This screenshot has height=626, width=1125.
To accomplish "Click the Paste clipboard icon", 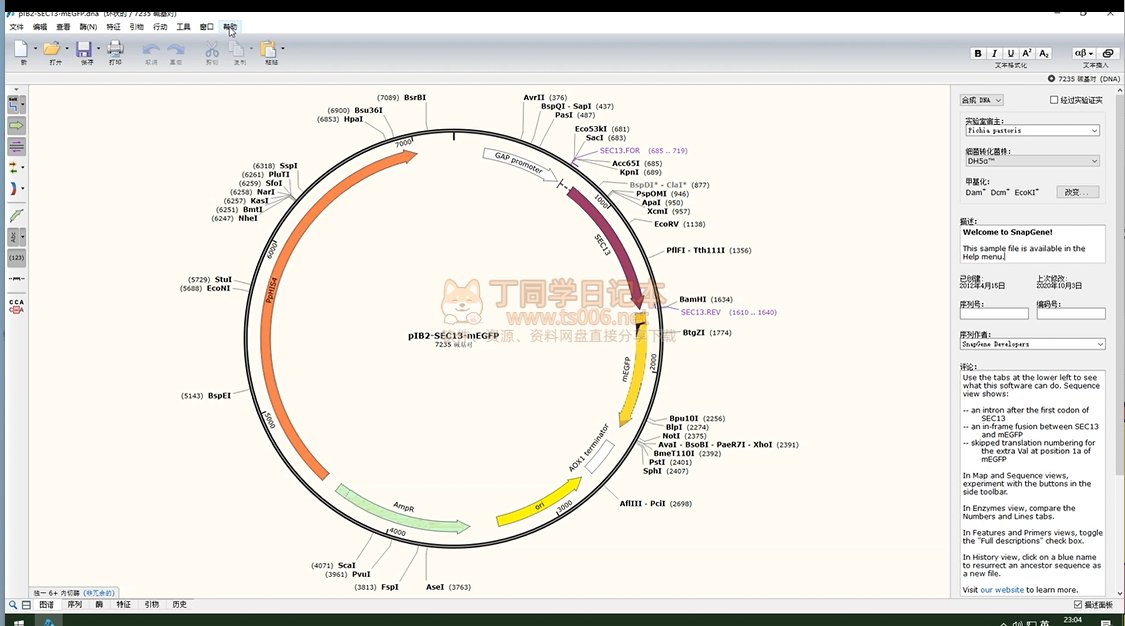I will click(x=268, y=49).
